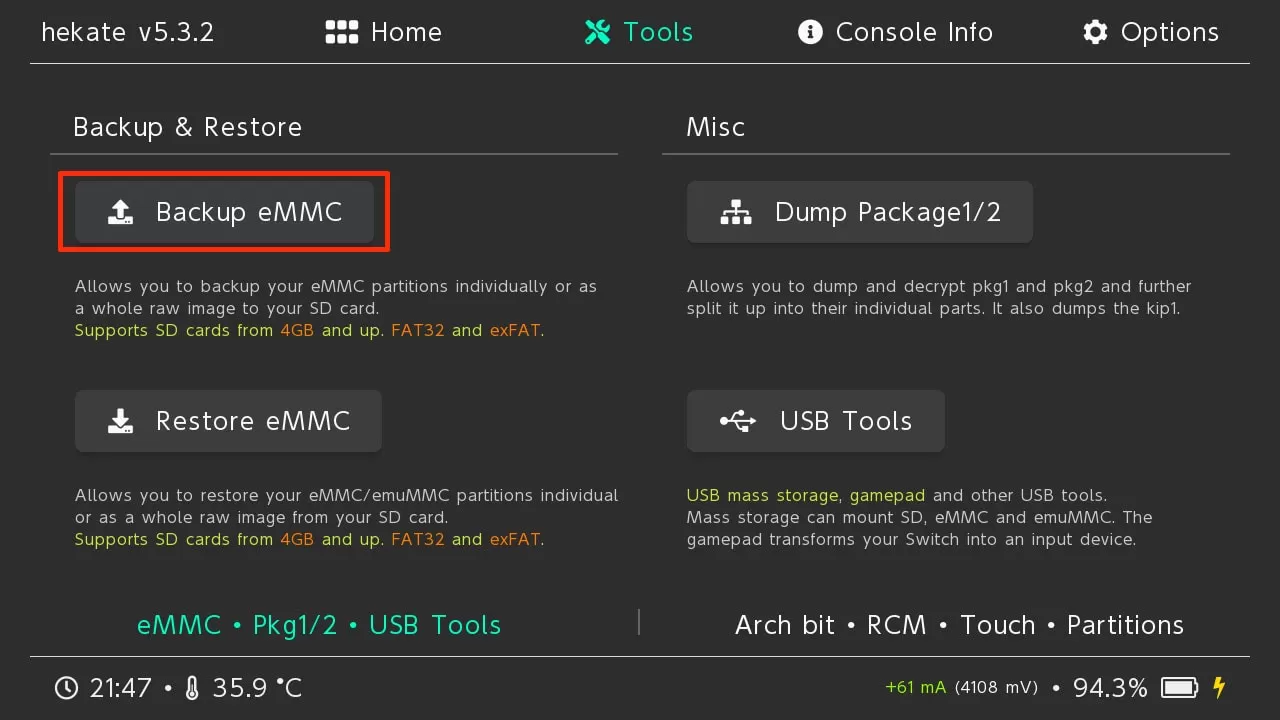The width and height of the screenshot is (1280, 720).
Task: Open the Options tab
Action: (x=1151, y=32)
